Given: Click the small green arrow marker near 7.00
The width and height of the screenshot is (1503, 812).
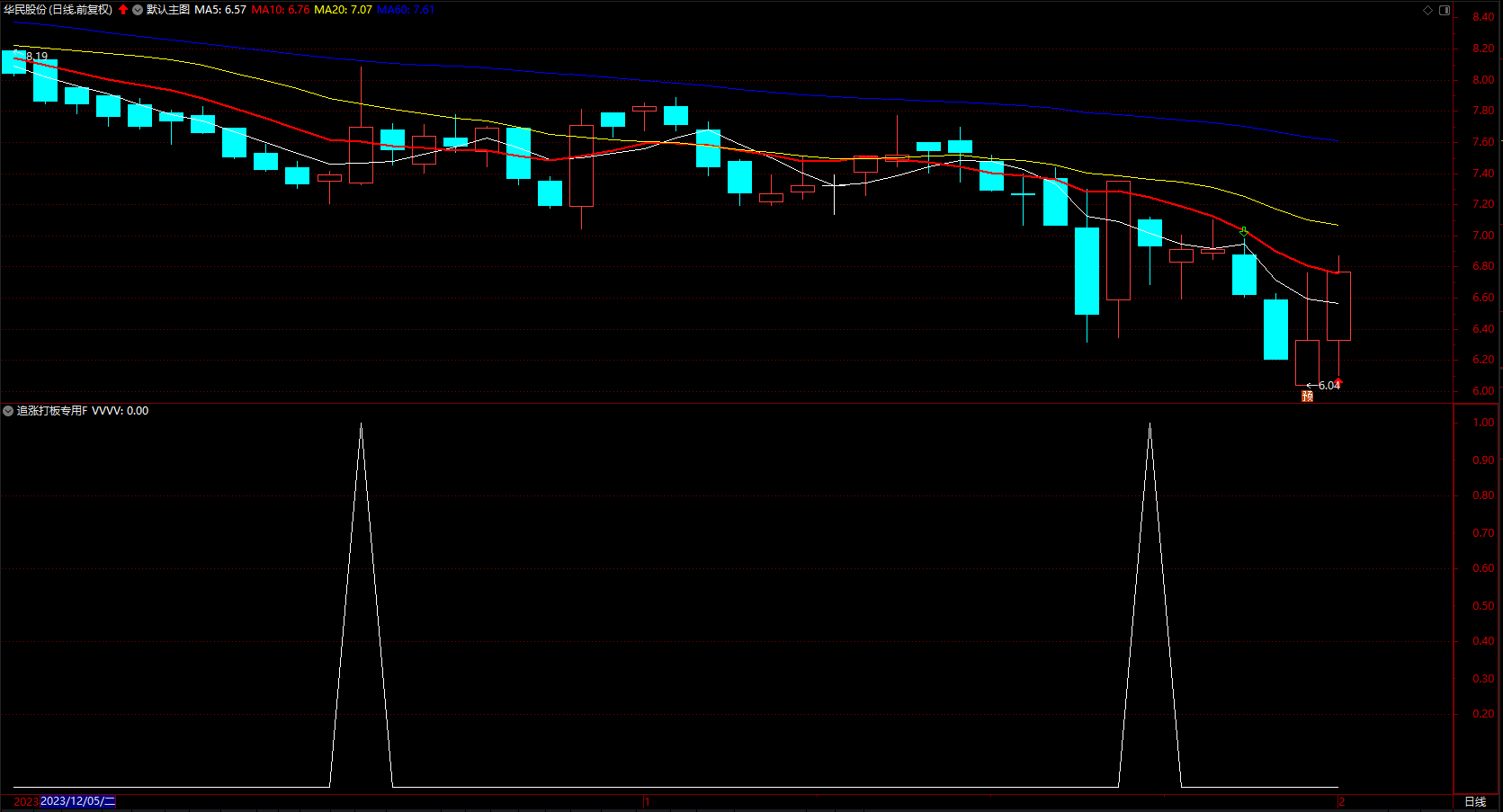Looking at the screenshot, I should click(1244, 231).
